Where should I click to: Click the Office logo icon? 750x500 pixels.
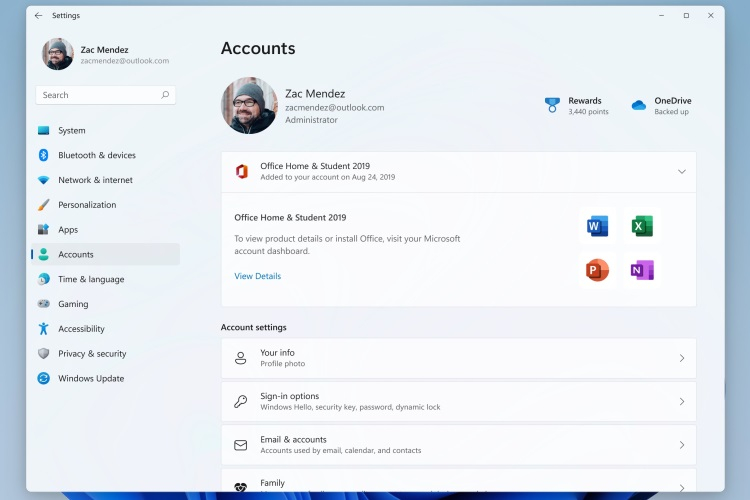241,171
